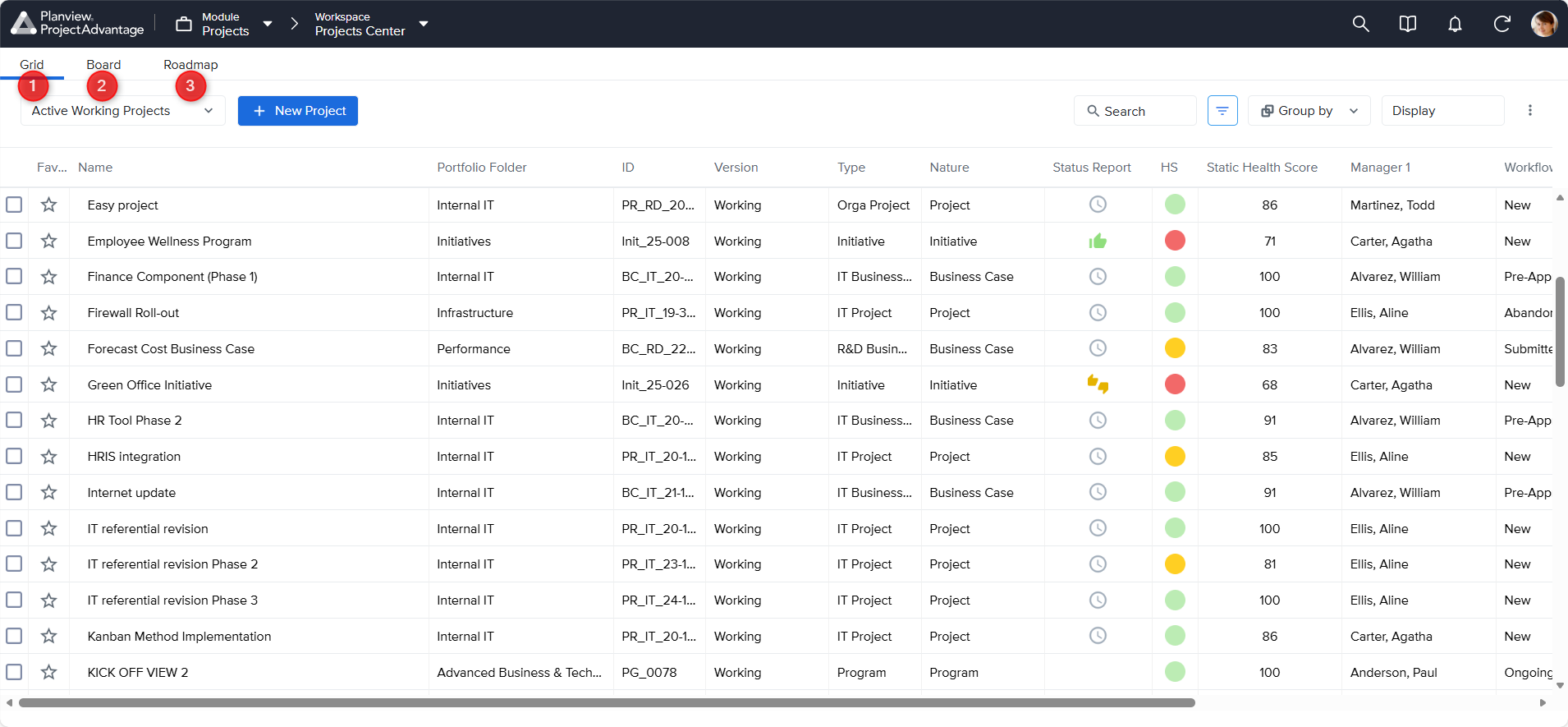Favorite the Easy project with star
Viewport: 1568px width, 727px height.
(x=49, y=205)
